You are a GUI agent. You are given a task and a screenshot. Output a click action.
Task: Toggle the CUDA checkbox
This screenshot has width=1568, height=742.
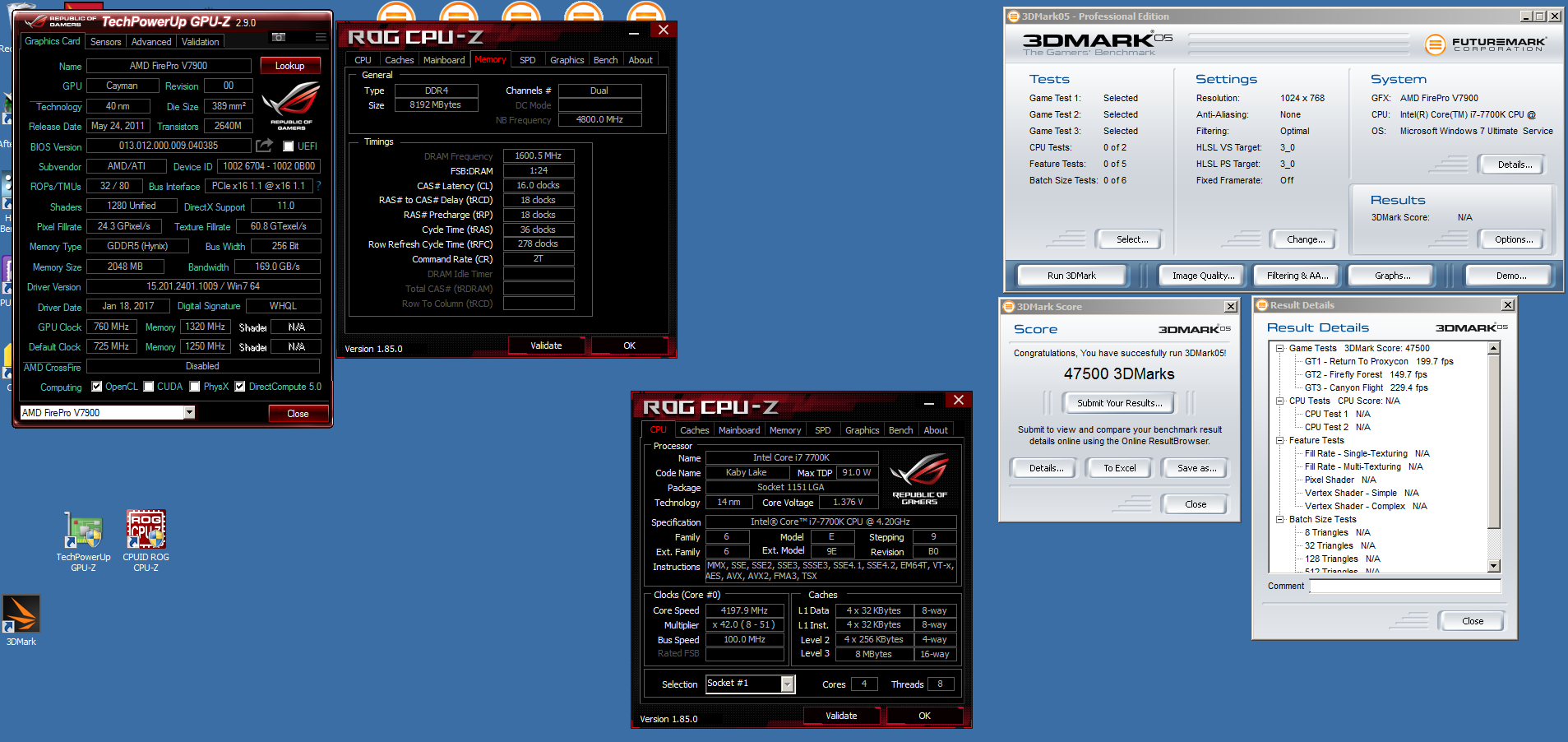149,387
